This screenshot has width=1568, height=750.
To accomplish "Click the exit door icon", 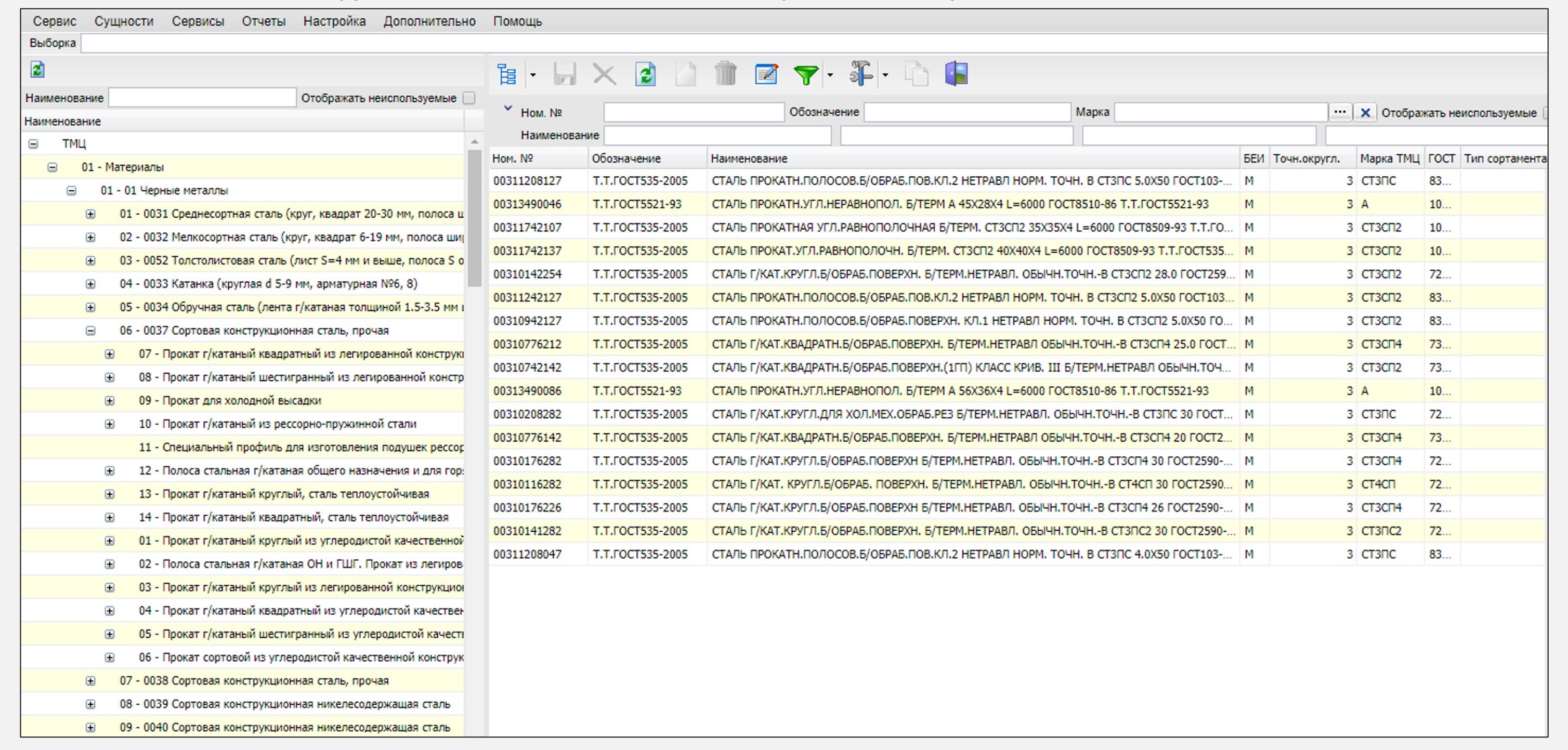I will [956, 74].
